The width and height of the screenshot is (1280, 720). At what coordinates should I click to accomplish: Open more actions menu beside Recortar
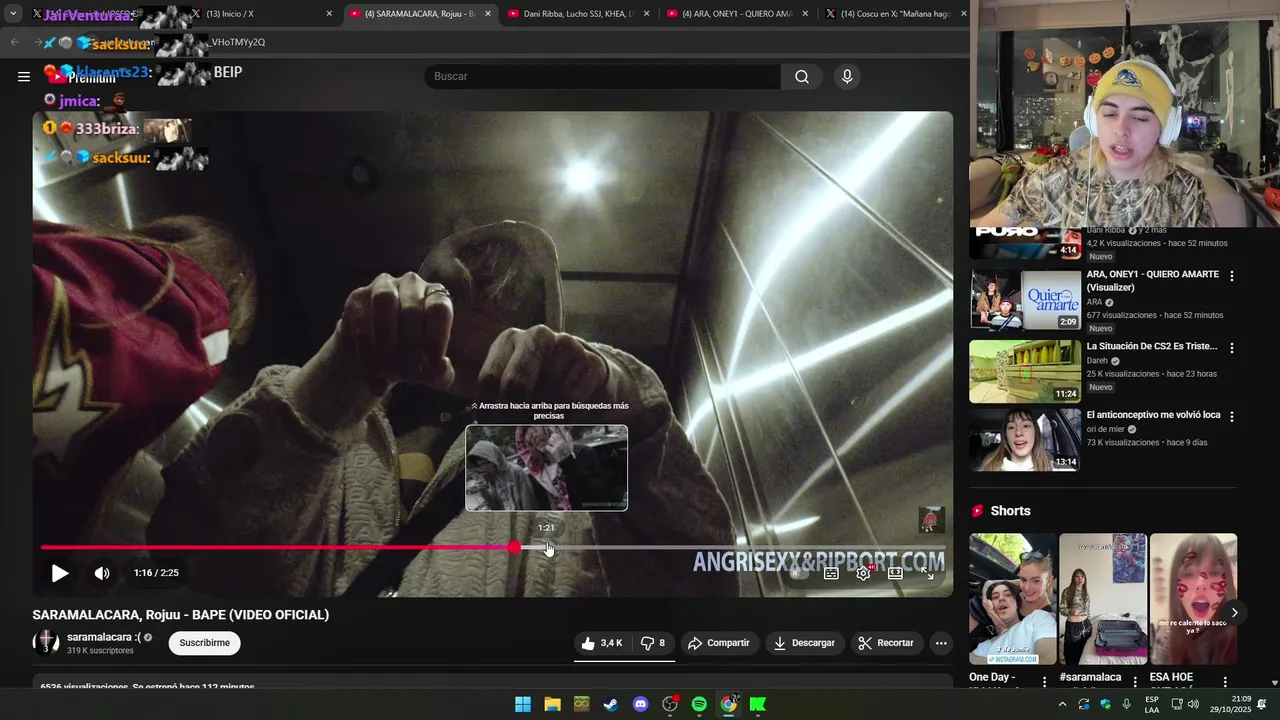(941, 643)
